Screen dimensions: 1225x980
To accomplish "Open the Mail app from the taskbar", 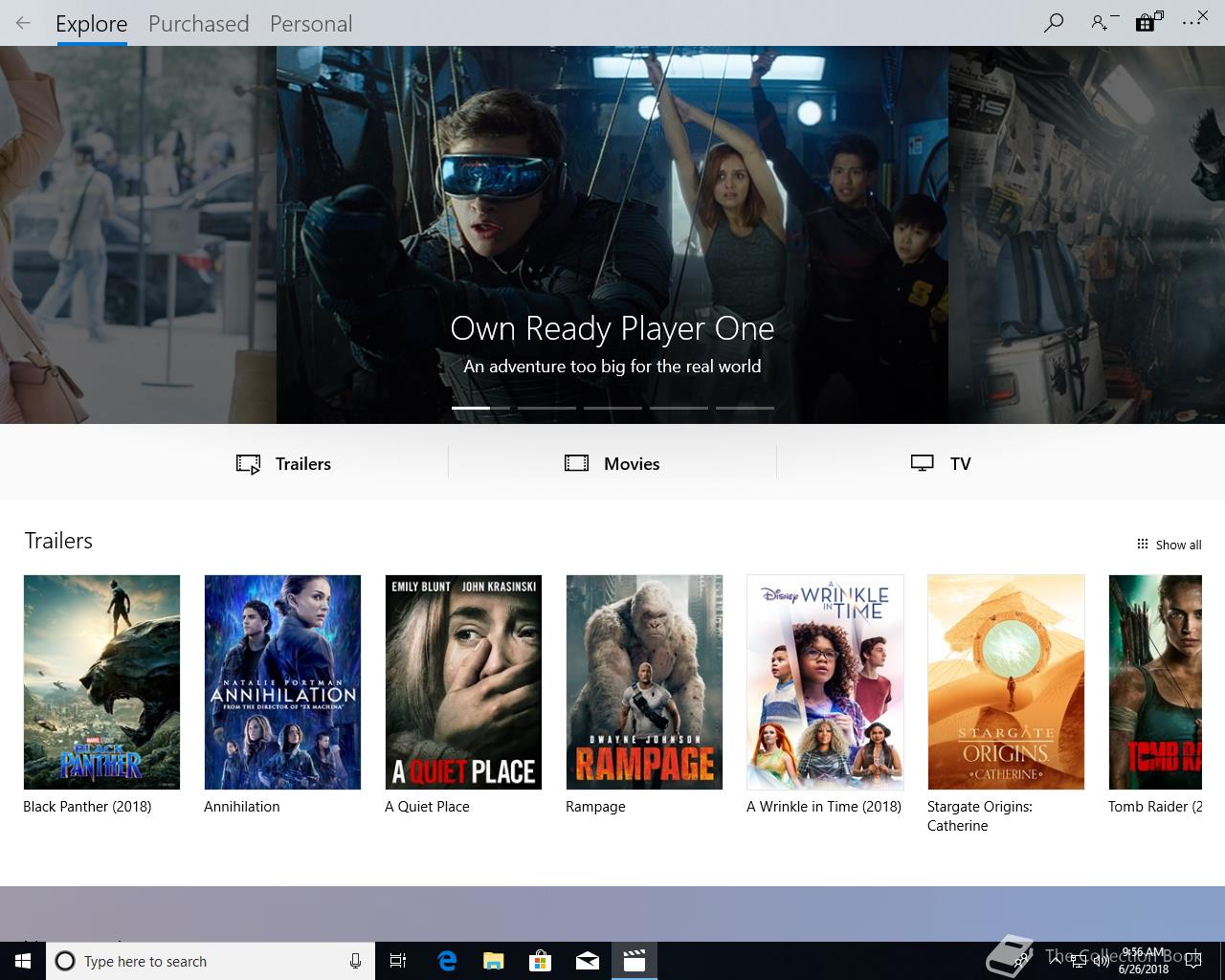I will click(x=587, y=961).
